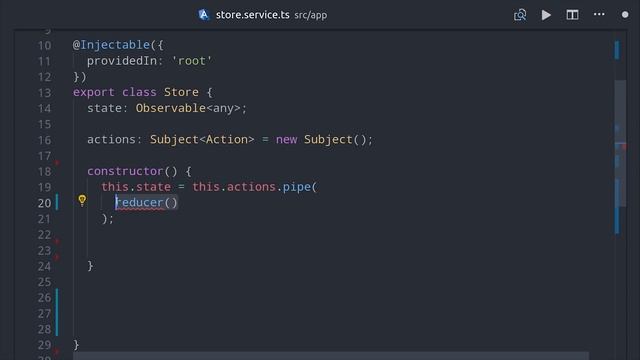Click Subject<Action> type on line 16
The width and height of the screenshot is (640, 360).
(202, 140)
